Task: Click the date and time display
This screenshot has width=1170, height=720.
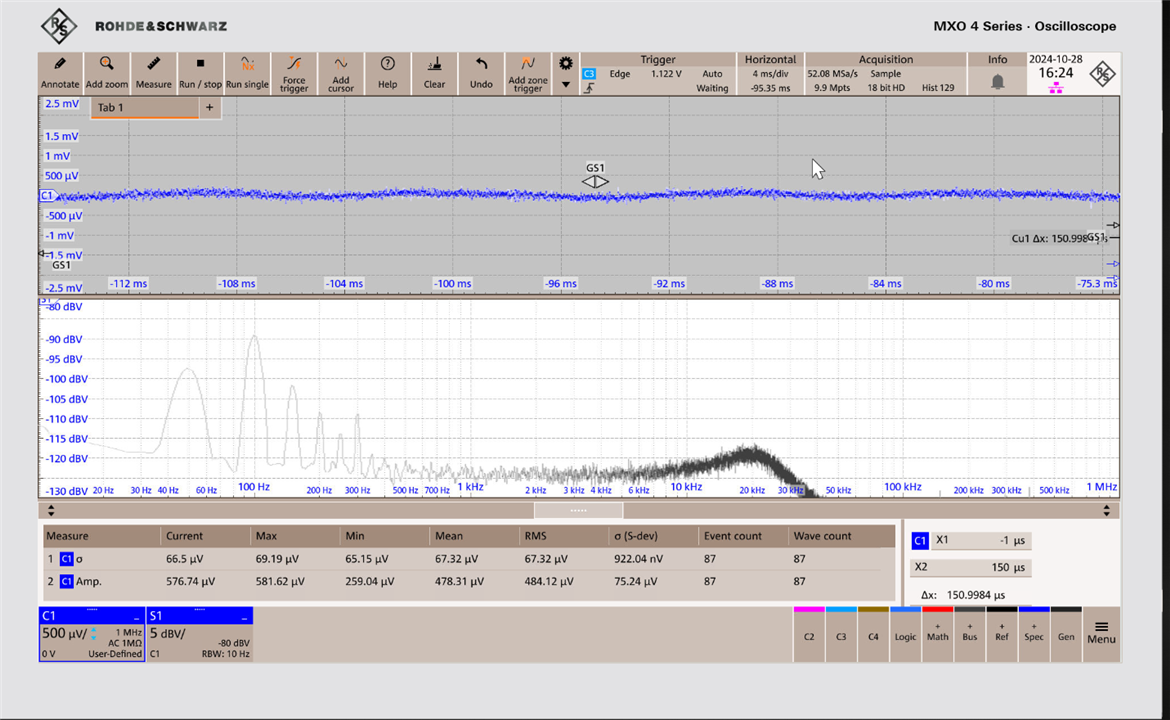Action: (x=1055, y=67)
